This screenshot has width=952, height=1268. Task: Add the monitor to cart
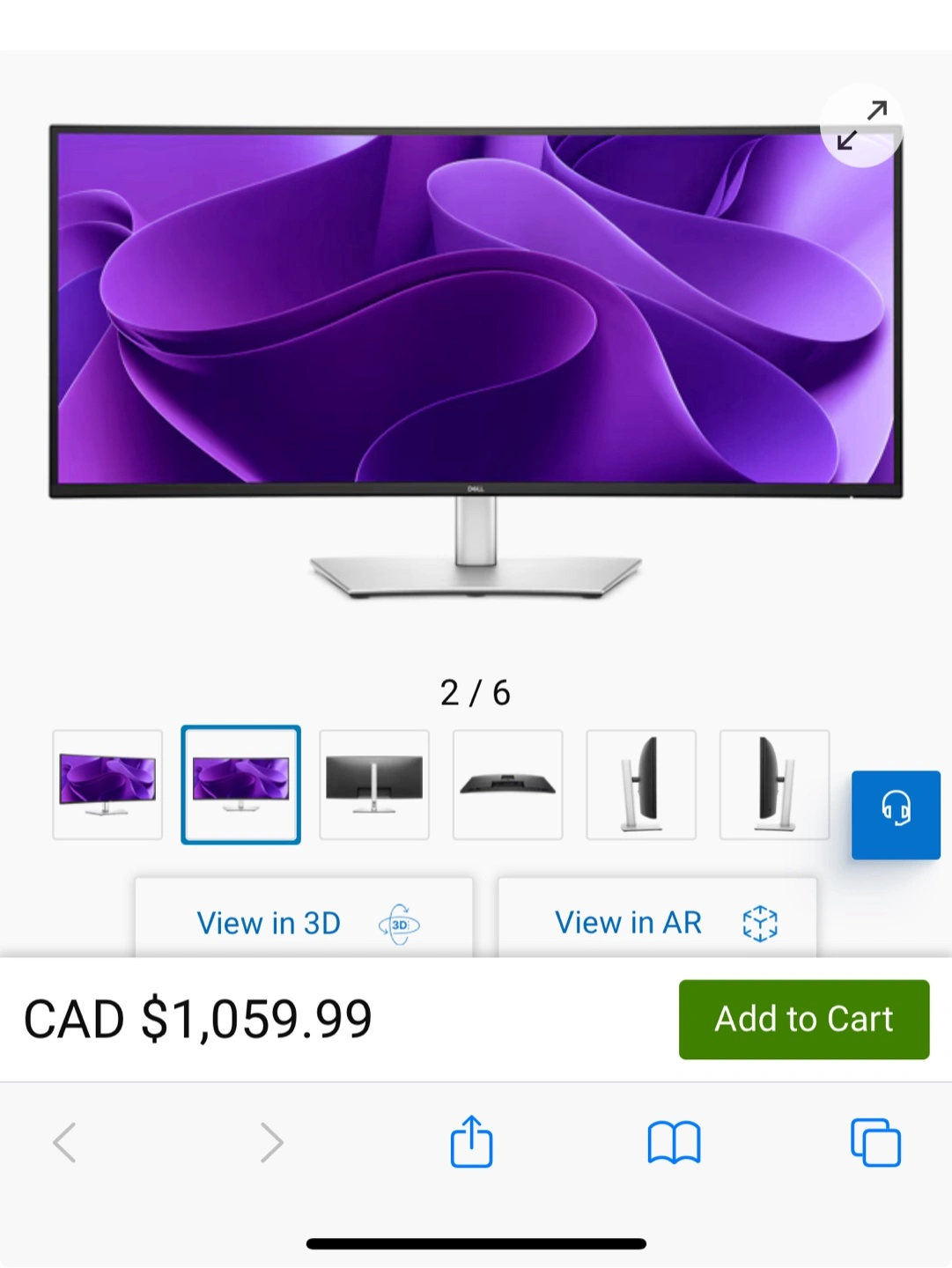[x=804, y=1019]
